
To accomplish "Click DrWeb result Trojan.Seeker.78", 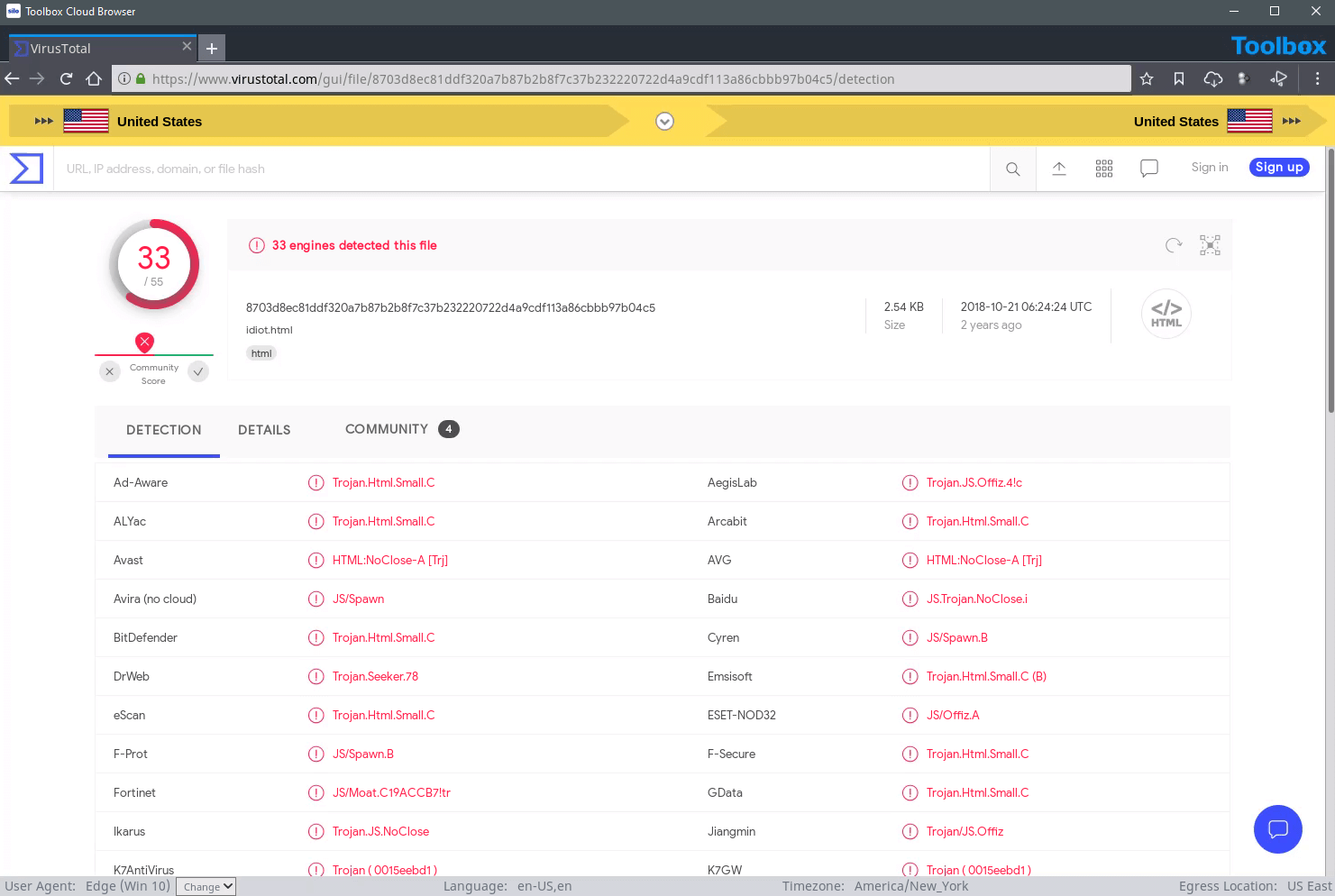I will [x=375, y=677].
